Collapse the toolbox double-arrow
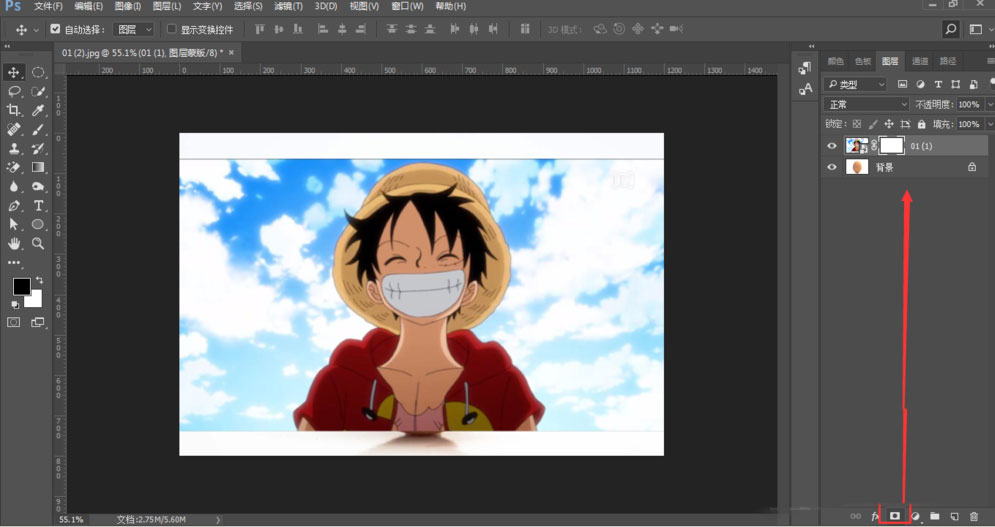 pos(7,46)
